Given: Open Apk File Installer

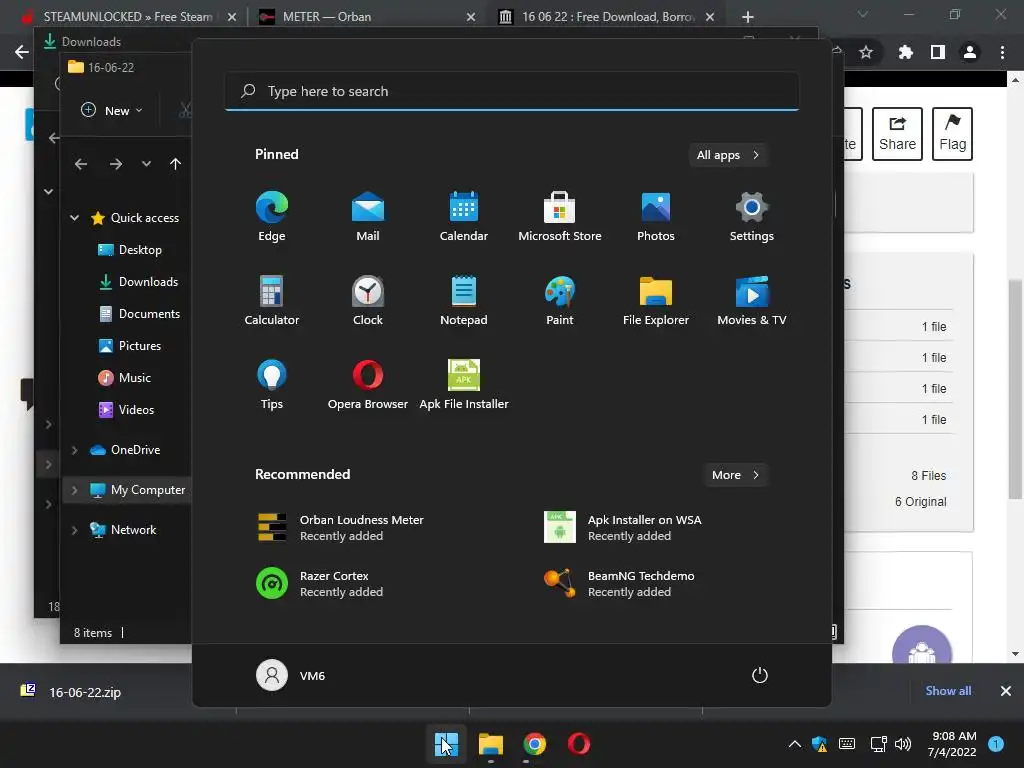Looking at the screenshot, I should click(x=464, y=385).
